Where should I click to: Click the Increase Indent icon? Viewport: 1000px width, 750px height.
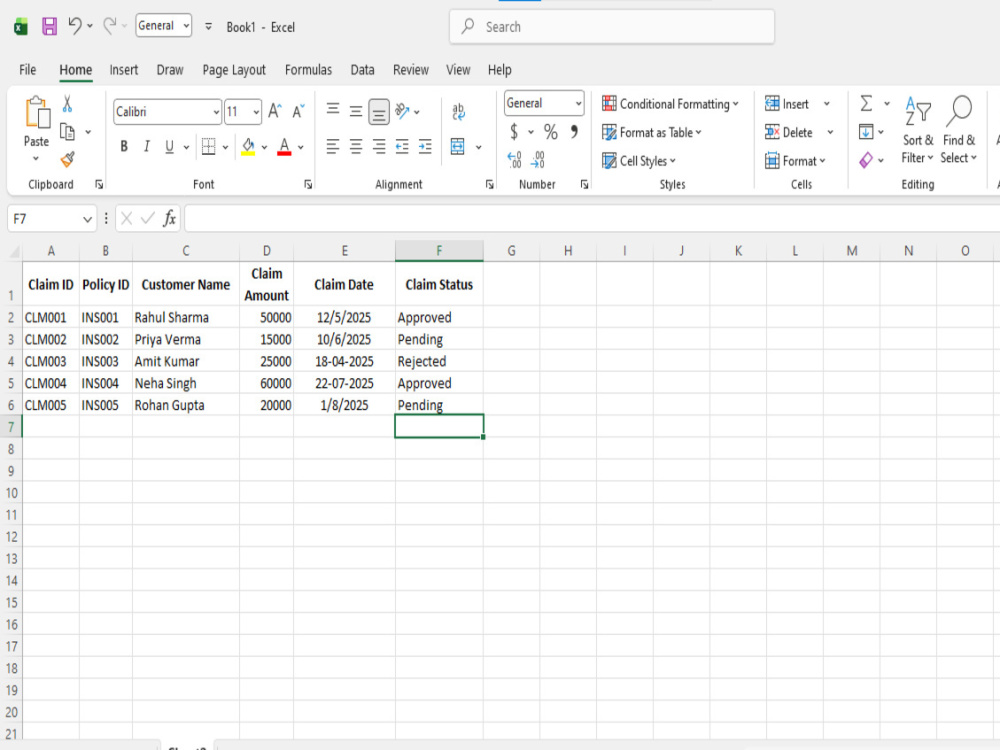pyautogui.click(x=425, y=147)
